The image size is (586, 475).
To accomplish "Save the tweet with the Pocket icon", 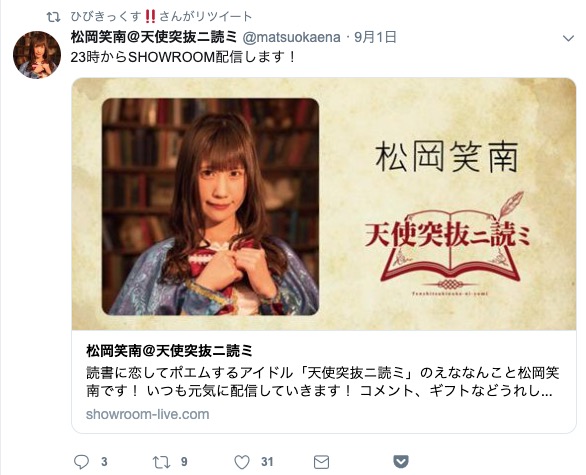I will point(401,462).
